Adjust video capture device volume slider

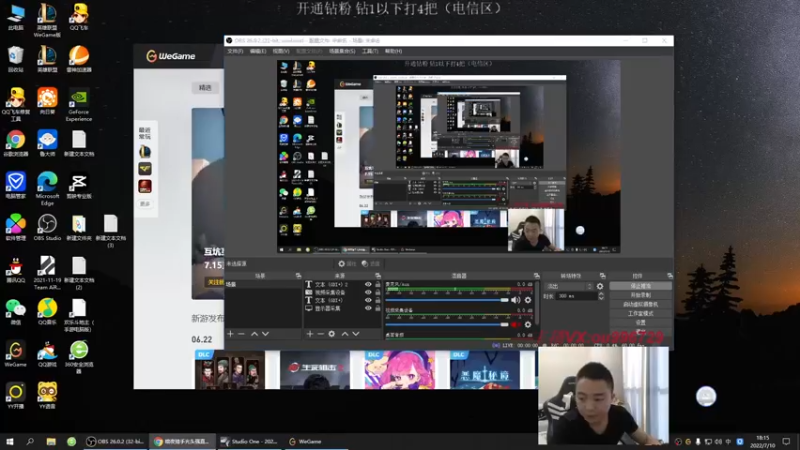point(447,324)
